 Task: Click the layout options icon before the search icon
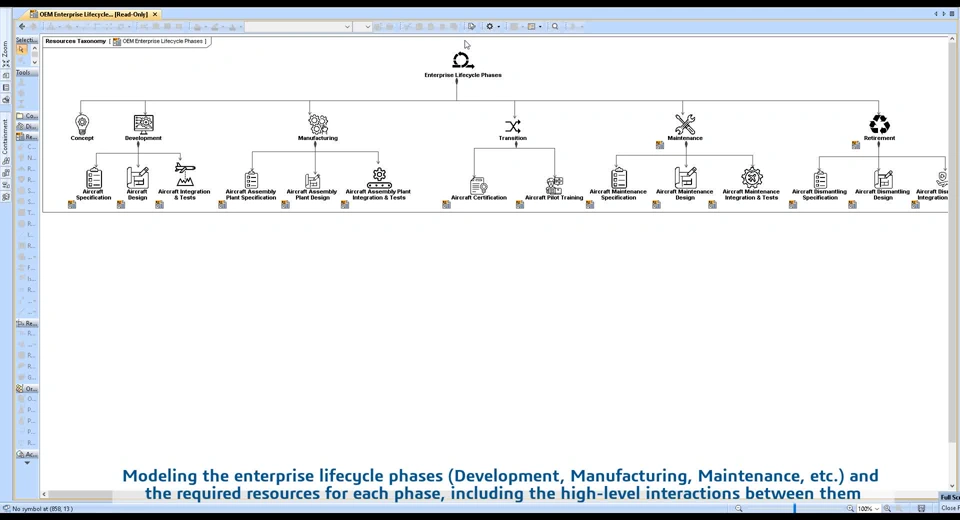pyautogui.click(x=531, y=26)
